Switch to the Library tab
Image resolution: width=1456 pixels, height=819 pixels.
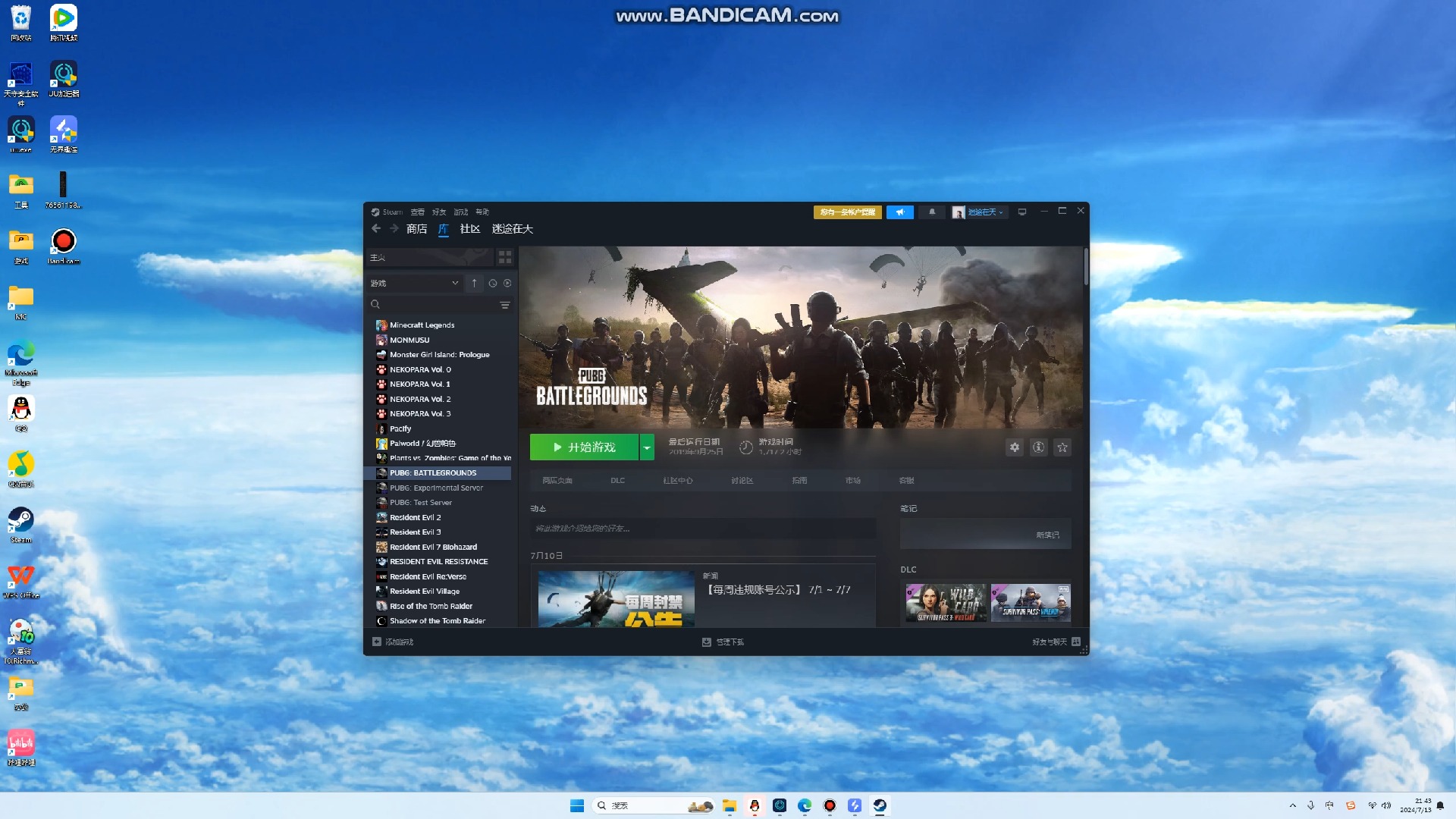[x=444, y=229]
